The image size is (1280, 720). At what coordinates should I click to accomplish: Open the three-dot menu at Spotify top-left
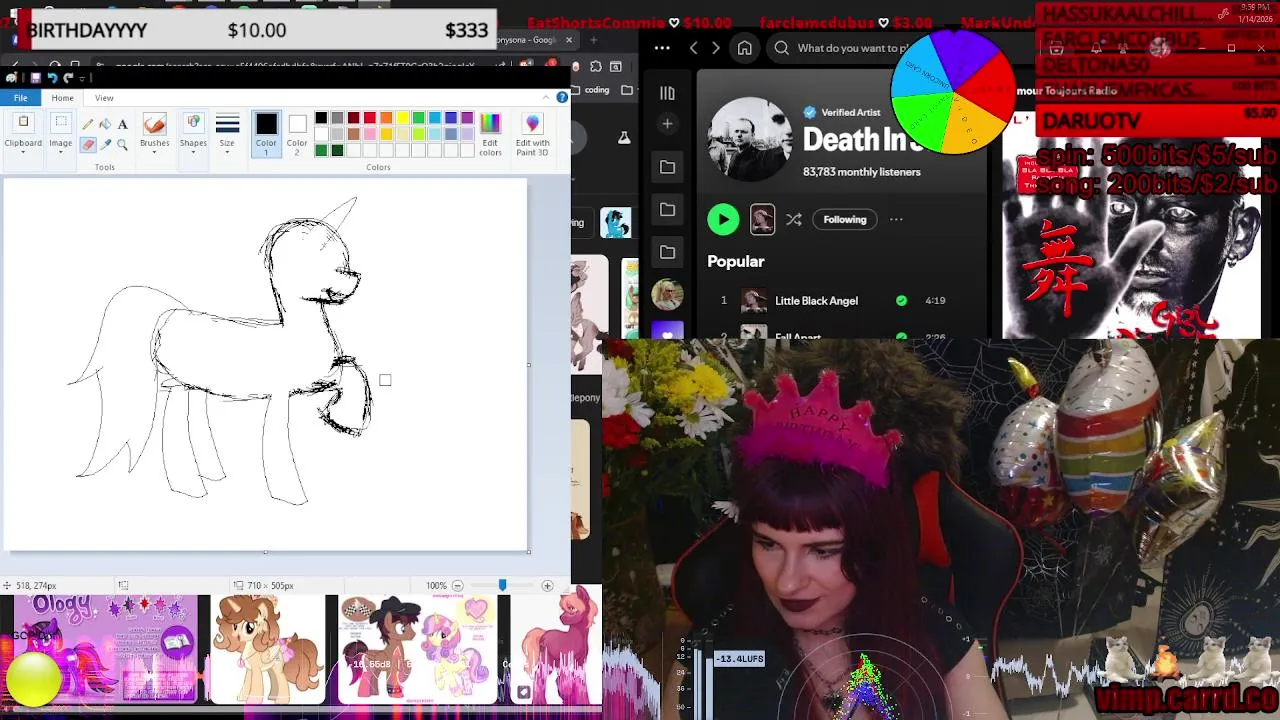pos(662,48)
